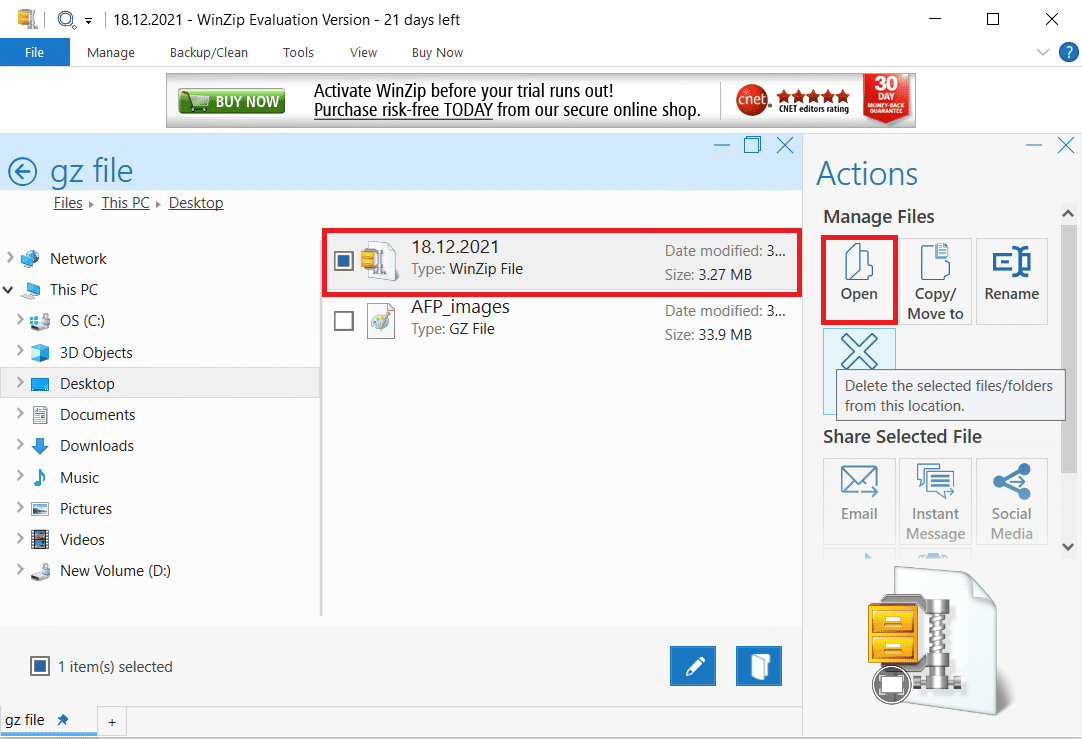Collapse the This PC tree node
The image size is (1082, 739).
pos(8,289)
